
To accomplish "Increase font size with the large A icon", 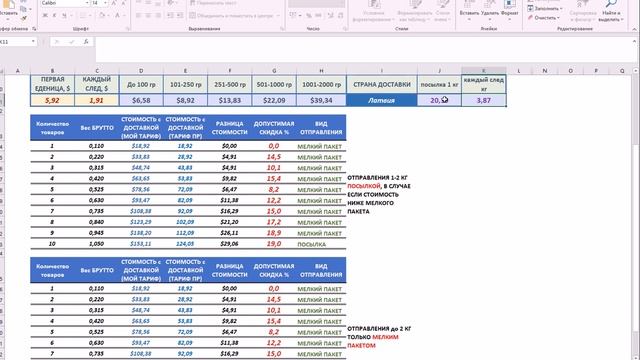I will (114, 3).
